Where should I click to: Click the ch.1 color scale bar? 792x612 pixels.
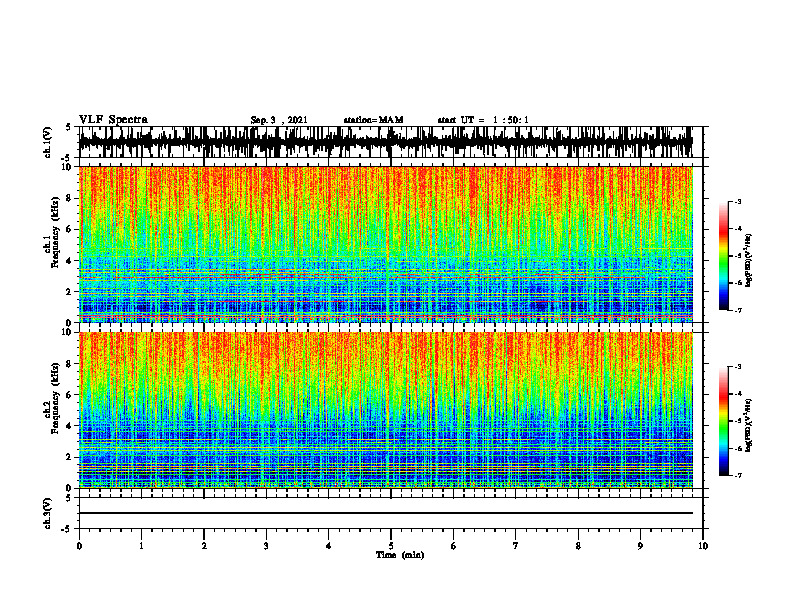pyautogui.click(x=723, y=256)
